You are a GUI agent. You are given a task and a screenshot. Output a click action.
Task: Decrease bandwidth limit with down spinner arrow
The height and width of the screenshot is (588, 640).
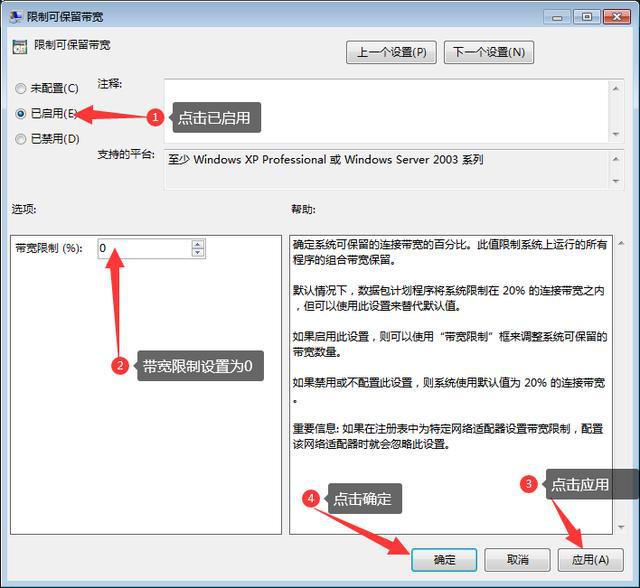198,253
